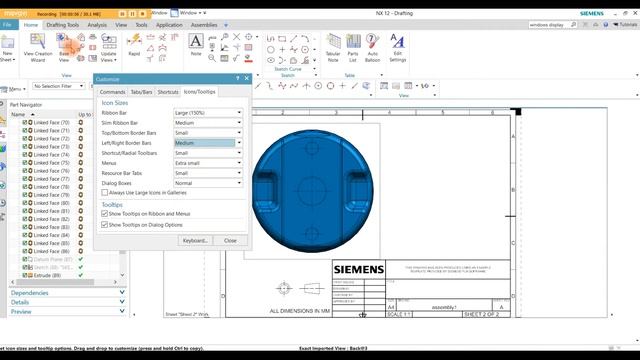Uncheck Show Tooltips on Ribbon and Menus
This screenshot has height=360, width=640.
104,213
